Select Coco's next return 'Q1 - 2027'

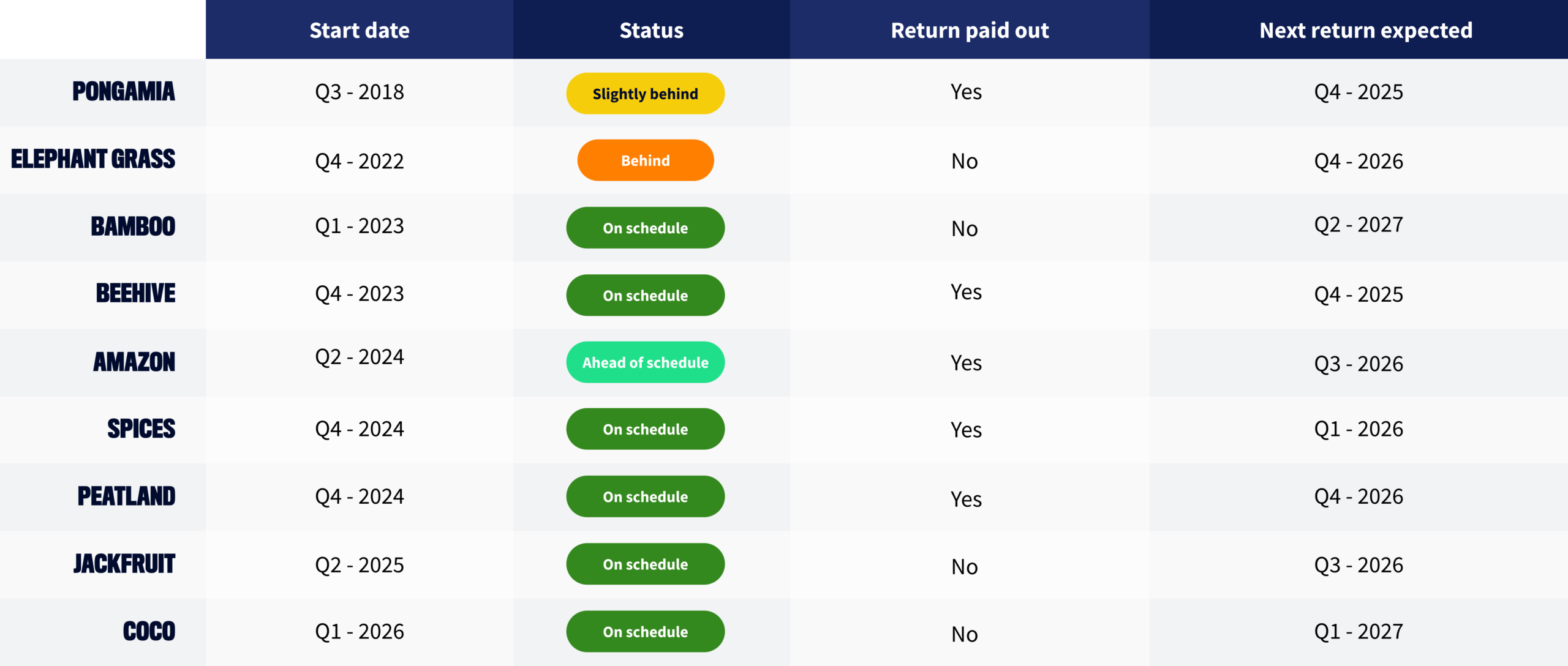tap(1359, 631)
